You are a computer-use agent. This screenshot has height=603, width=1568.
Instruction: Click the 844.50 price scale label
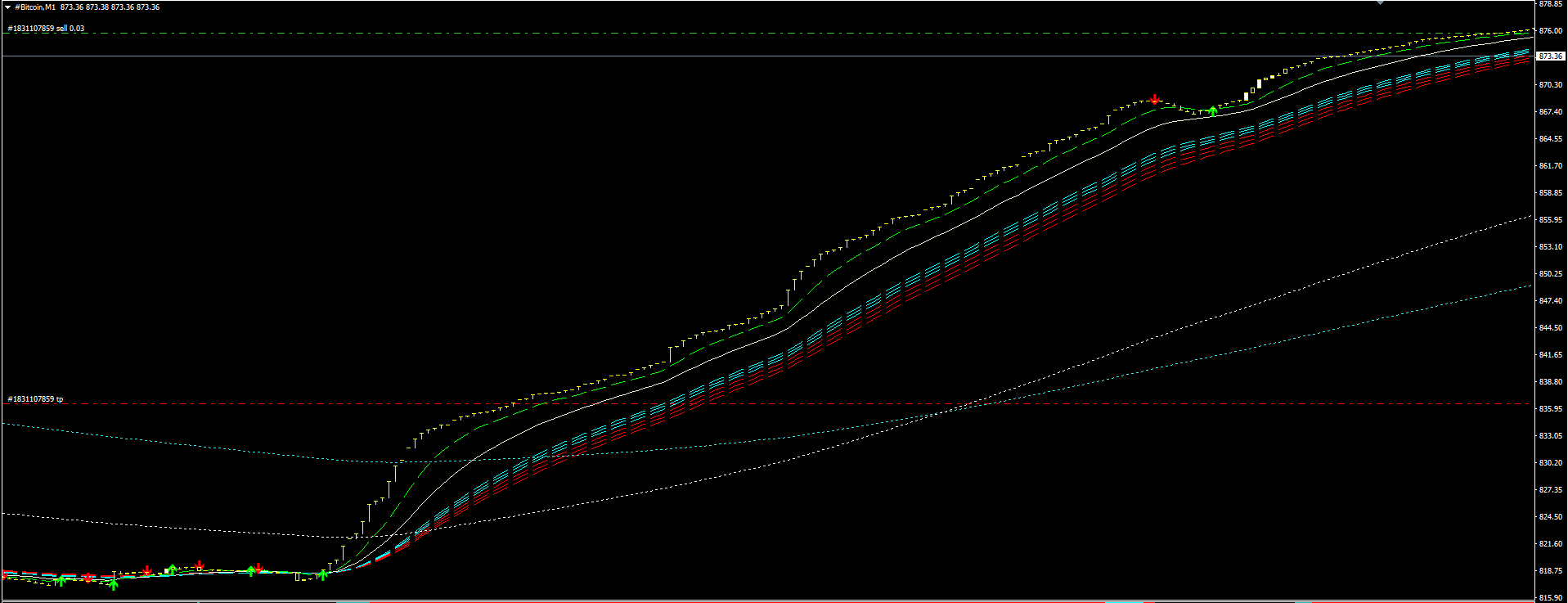point(1551,328)
